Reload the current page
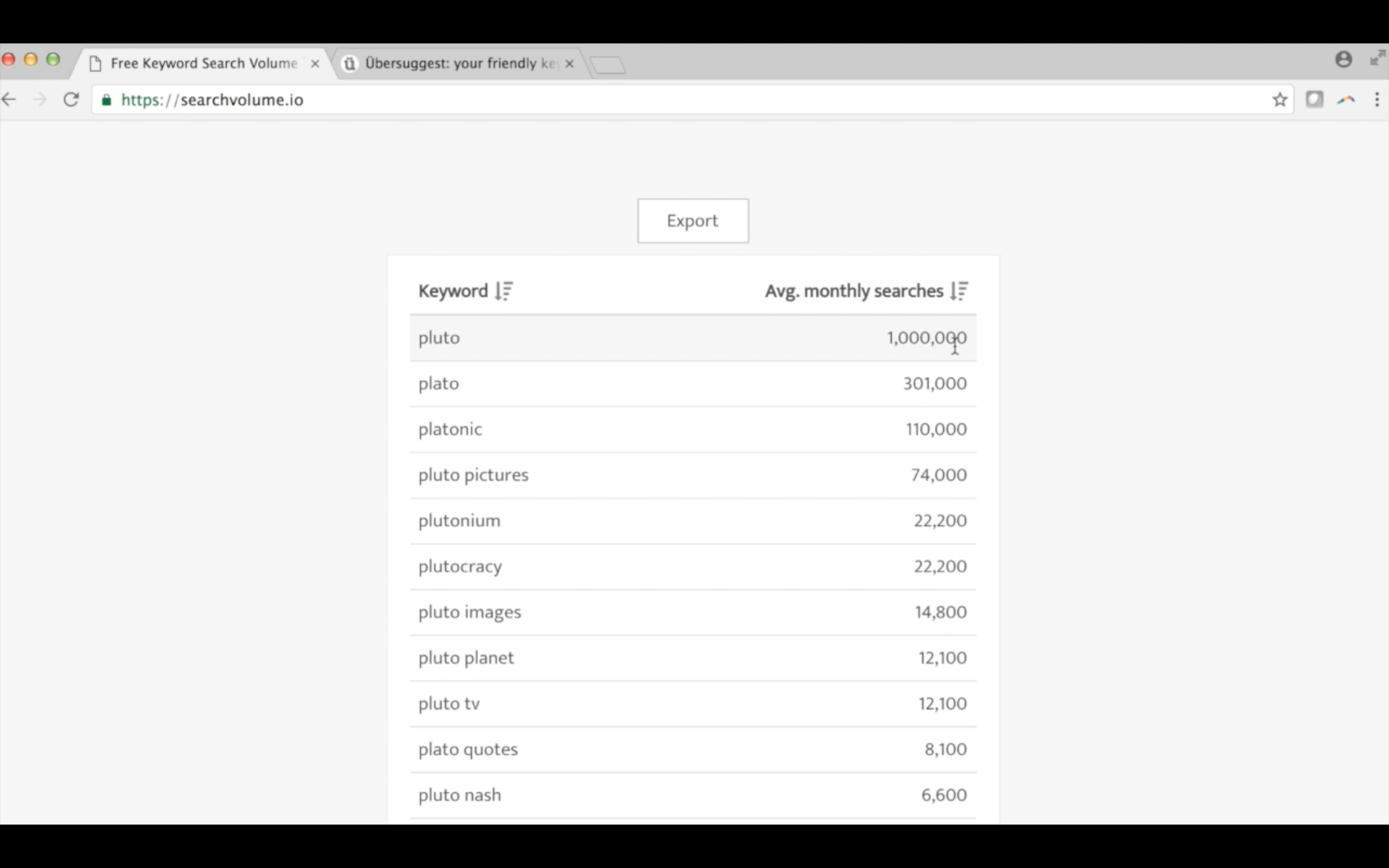1389x868 pixels. click(x=71, y=99)
